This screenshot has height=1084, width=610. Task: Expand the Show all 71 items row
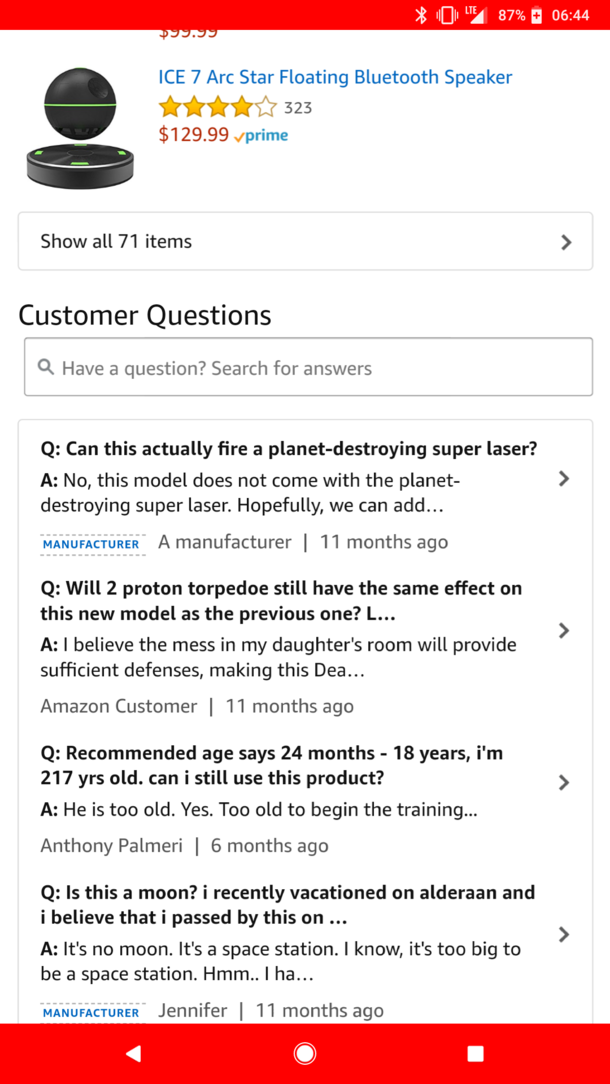click(305, 241)
